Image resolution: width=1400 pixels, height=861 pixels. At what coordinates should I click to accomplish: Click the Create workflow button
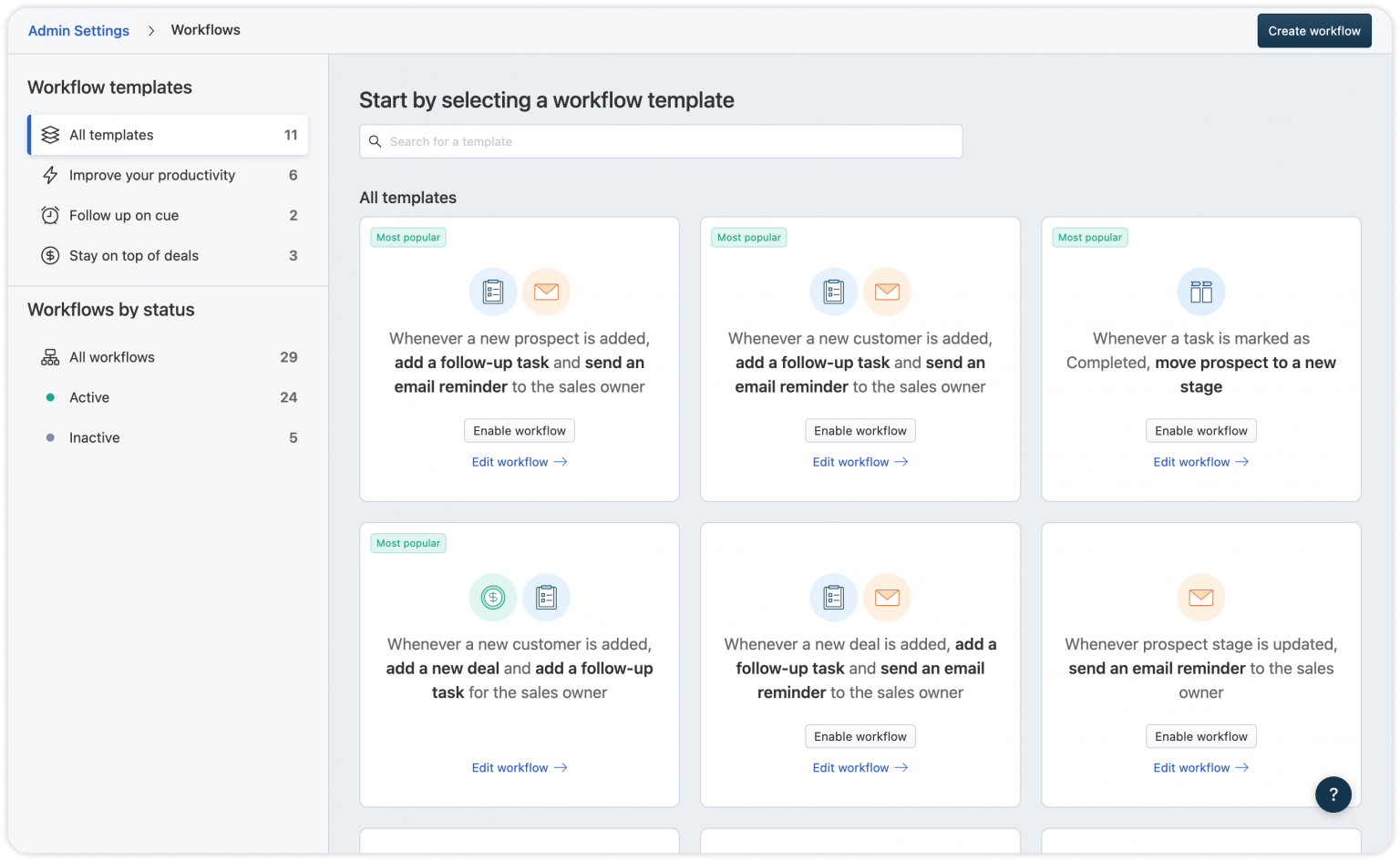1314,30
